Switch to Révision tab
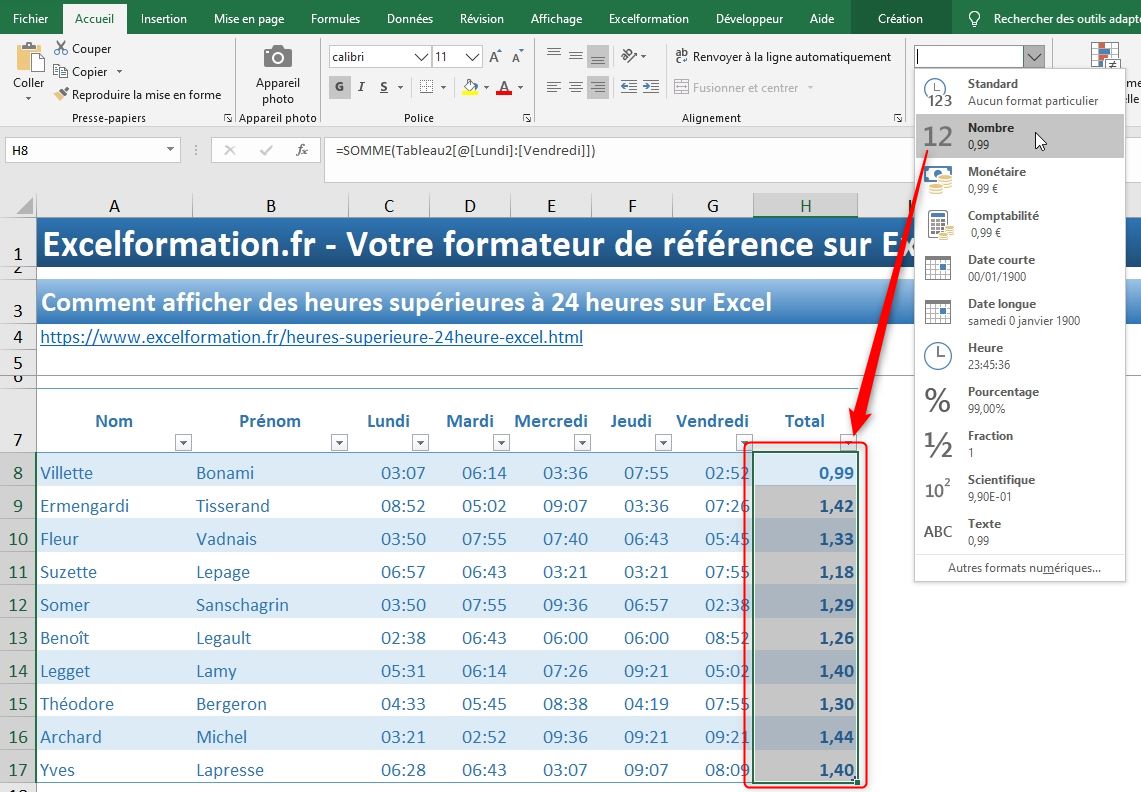This screenshot has height=792, width=1141. (x=482, y=19)
